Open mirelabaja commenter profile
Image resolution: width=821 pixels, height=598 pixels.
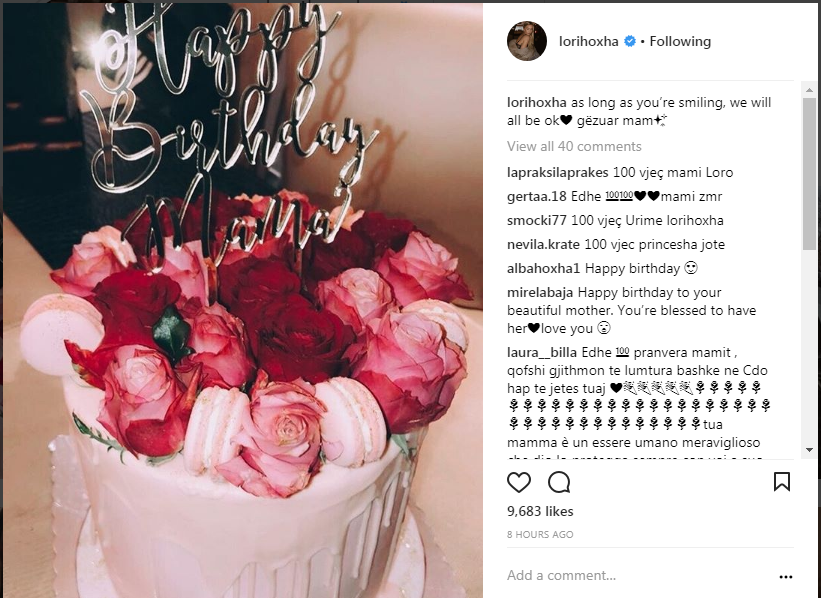click(x=540, y=292)
